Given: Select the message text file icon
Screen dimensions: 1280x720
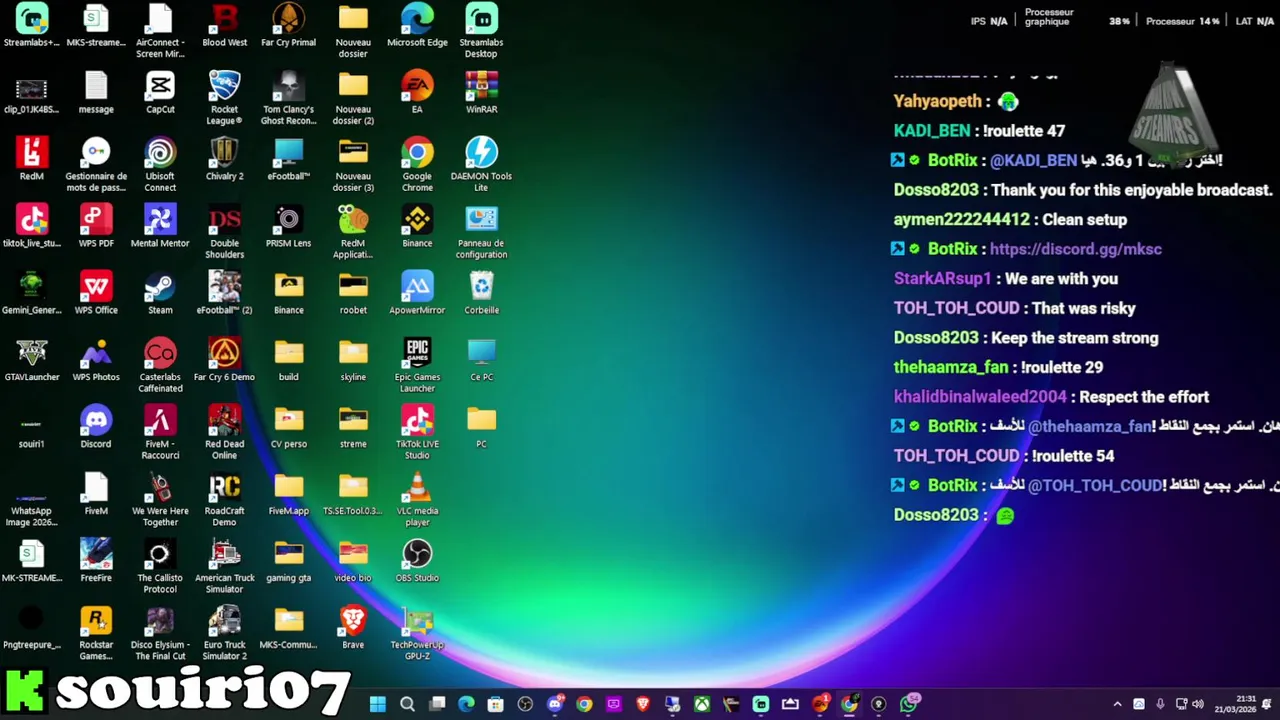Looking at the screenshot, I should pyautogui.click(x=96, y=92).
